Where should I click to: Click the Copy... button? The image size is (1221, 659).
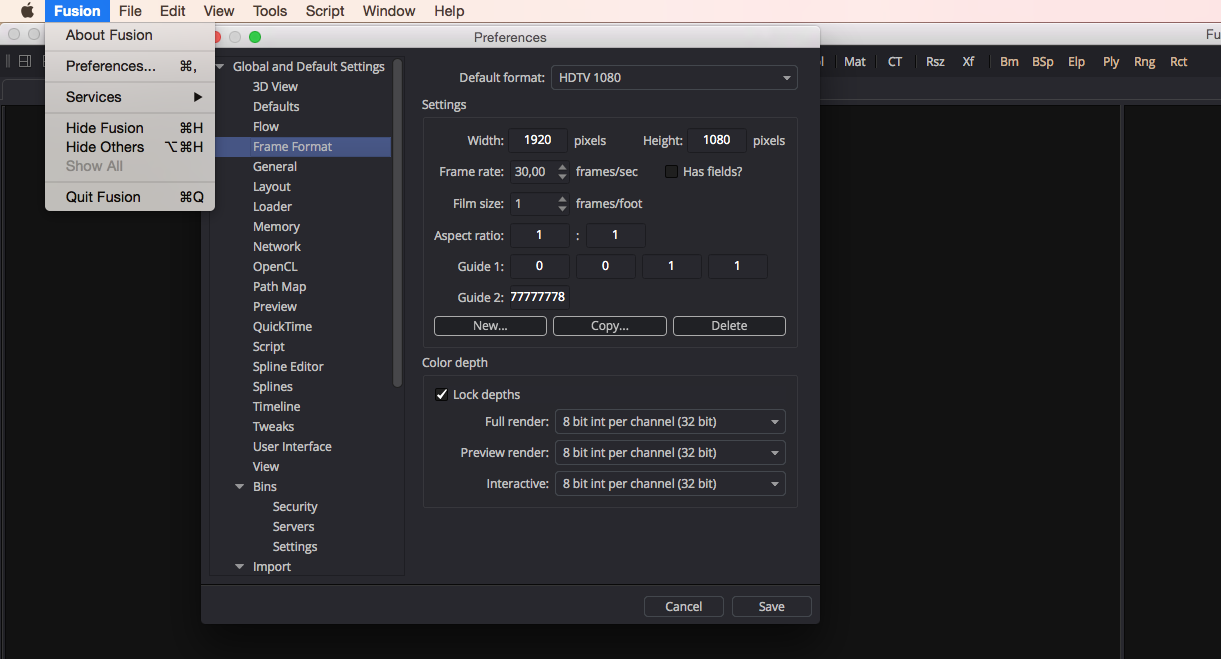coord(609,326)
